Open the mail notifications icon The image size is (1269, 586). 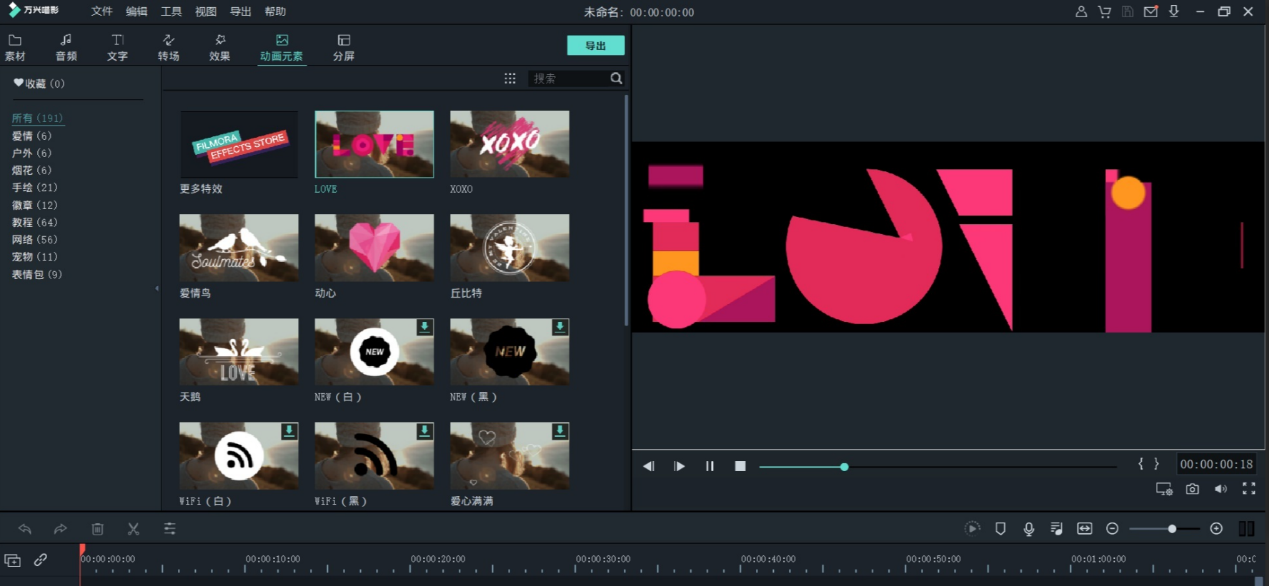click(x=1150, y=12)
